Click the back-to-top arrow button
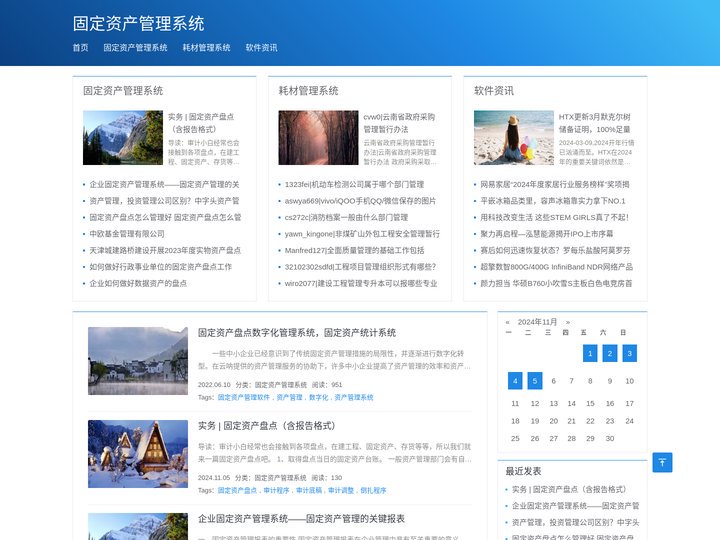This screenshot has width=720, height=540. 662,462
